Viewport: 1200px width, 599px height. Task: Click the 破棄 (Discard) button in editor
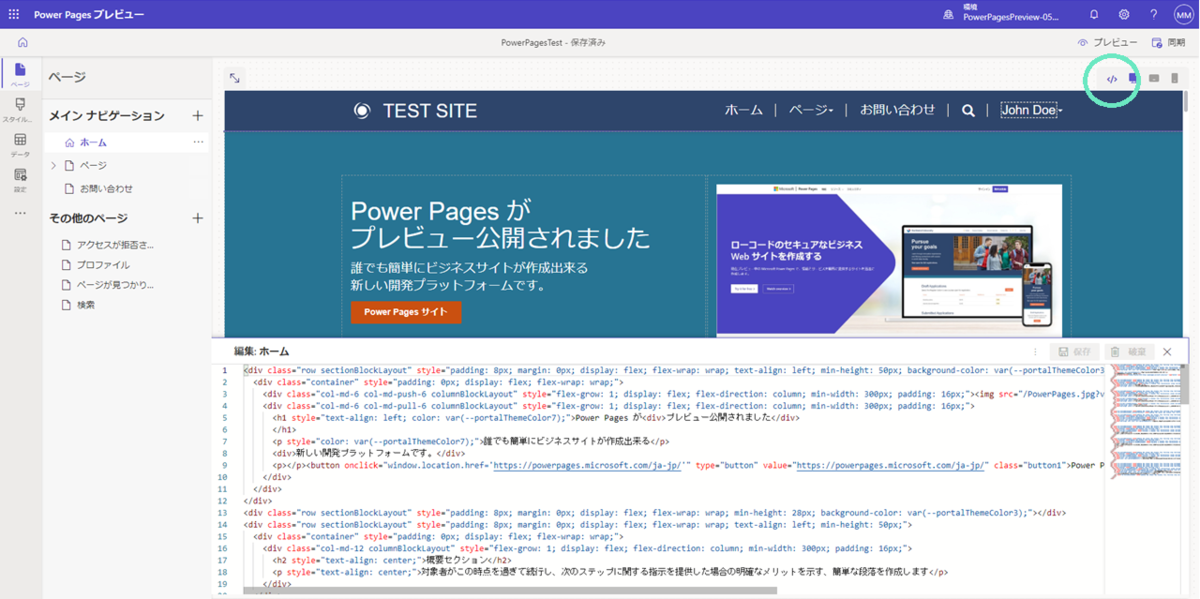(1127, 352)
